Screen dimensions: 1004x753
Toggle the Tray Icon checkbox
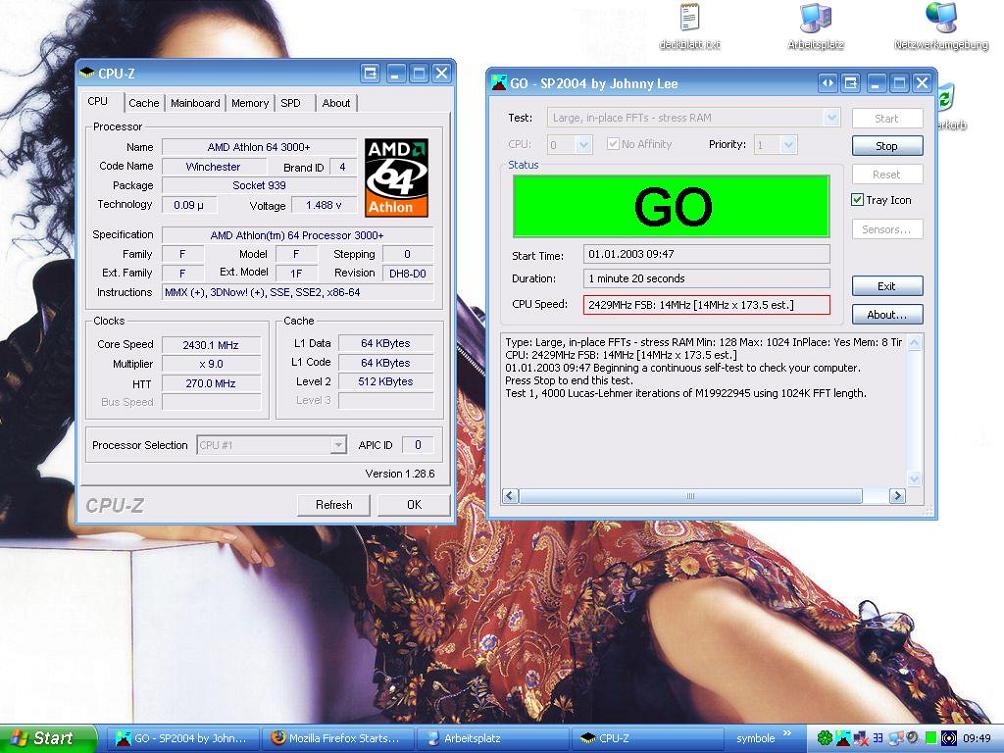pyautogui.click(x=857, y=200)
